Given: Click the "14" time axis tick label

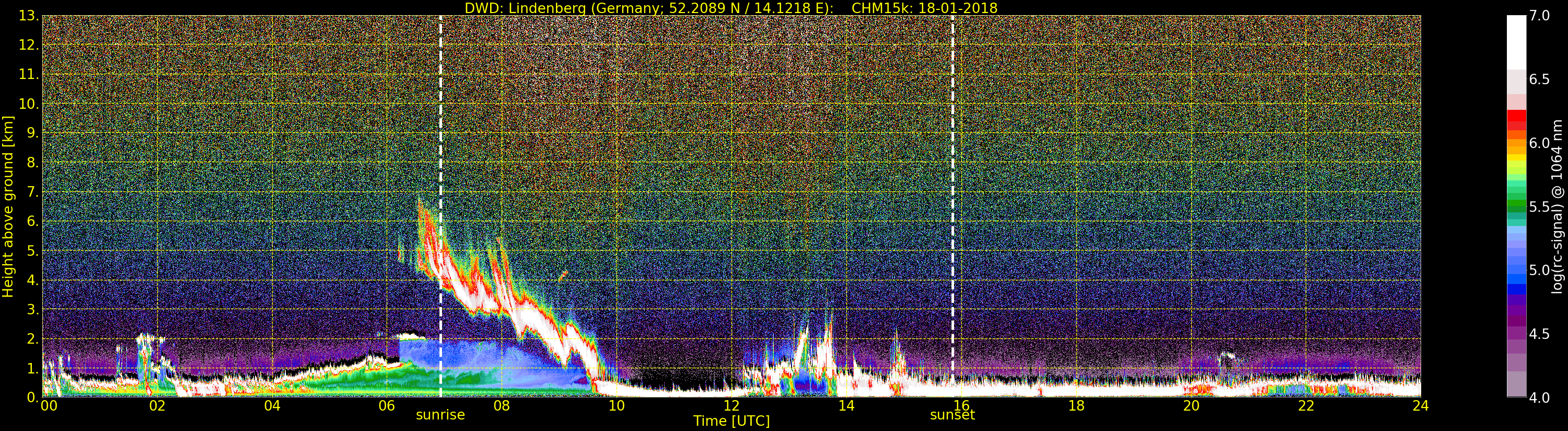Looking at the screenshot, I should click(846, 406).
